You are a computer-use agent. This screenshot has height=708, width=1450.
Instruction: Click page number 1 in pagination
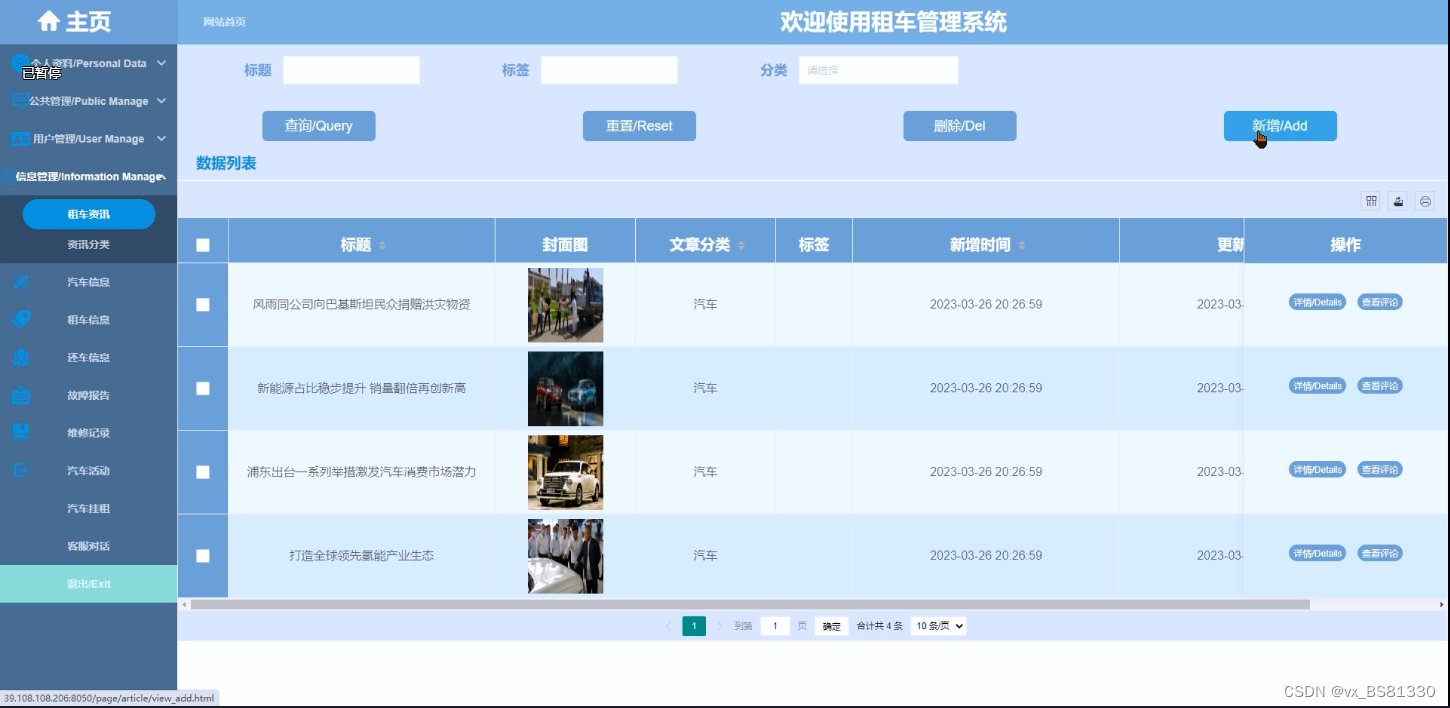(x=694, y=626)
